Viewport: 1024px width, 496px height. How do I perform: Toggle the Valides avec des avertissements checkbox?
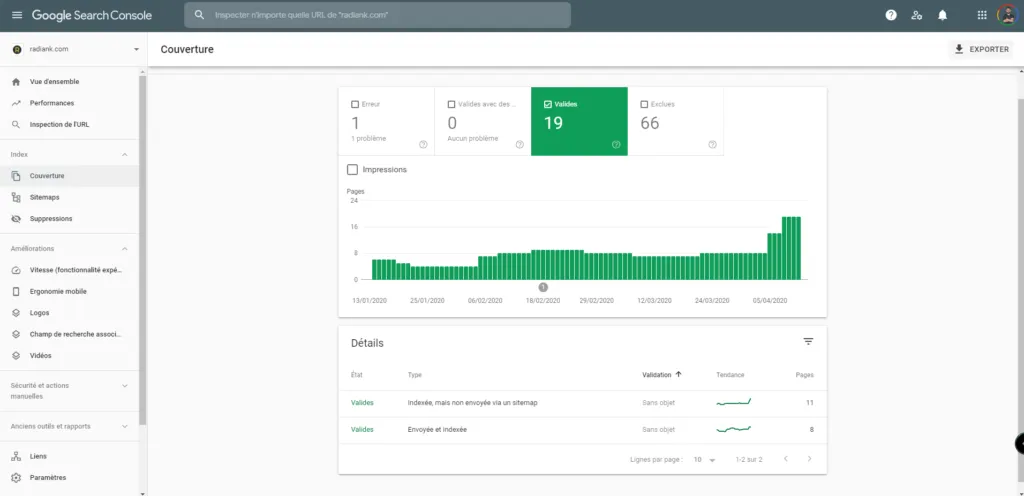451,104
